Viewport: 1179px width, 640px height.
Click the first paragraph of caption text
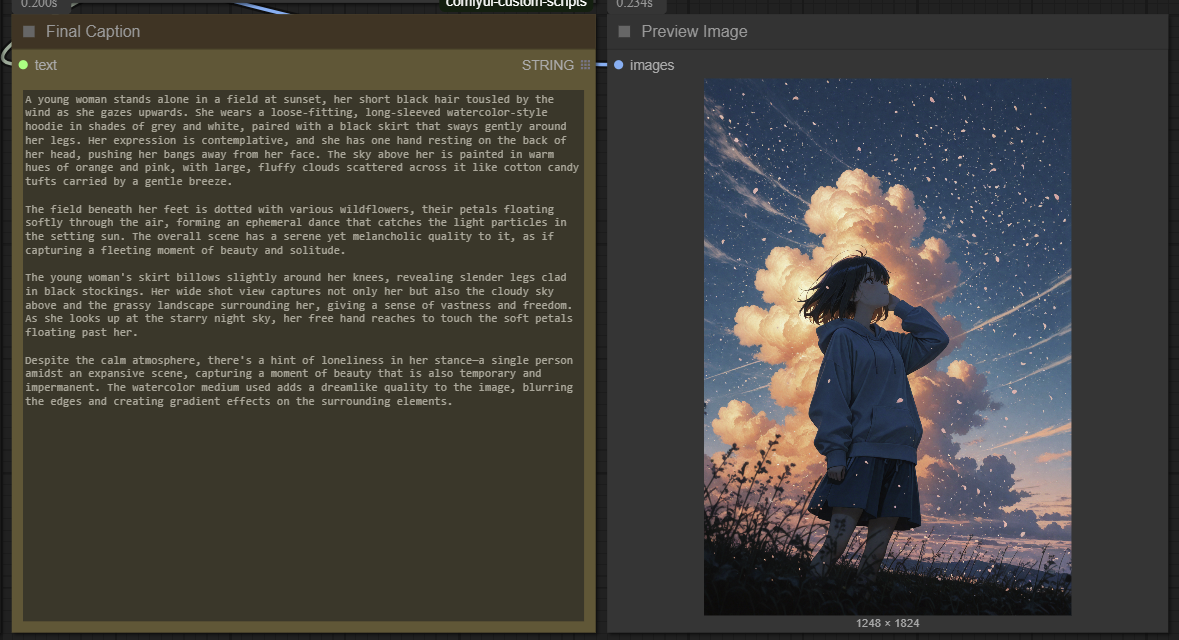click(300, 140)
